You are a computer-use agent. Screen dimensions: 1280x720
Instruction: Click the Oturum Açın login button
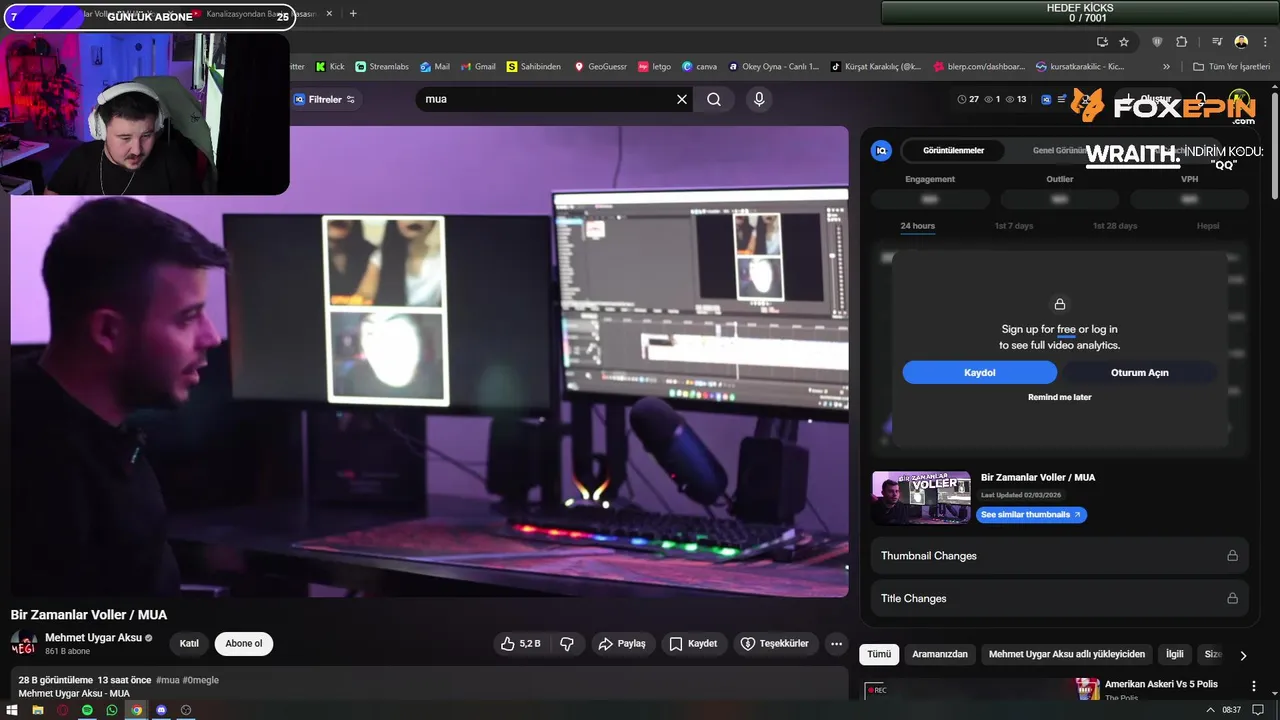[x=1139, y=372]
